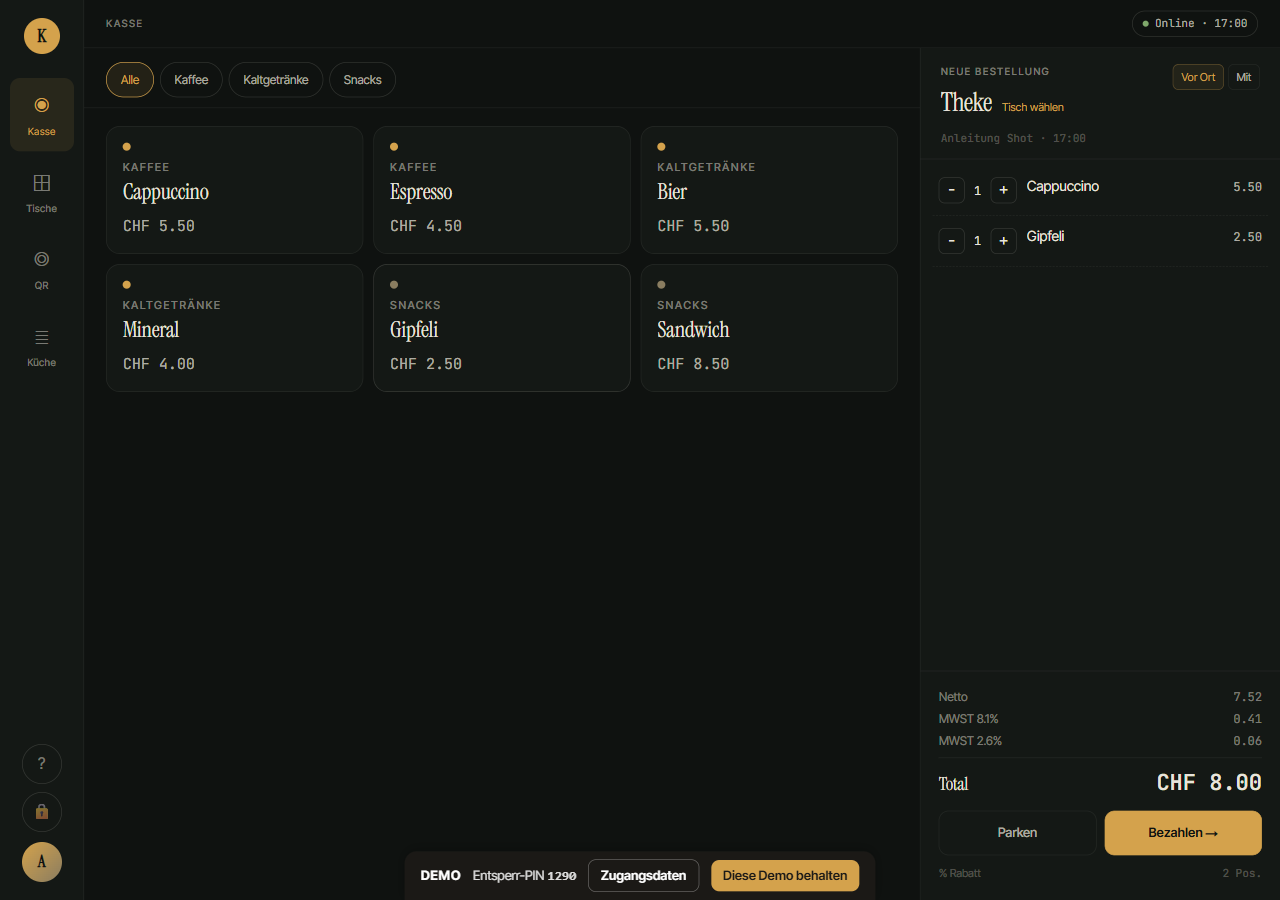
Task: Go to Tische table layout
Action: click(42, 192)
